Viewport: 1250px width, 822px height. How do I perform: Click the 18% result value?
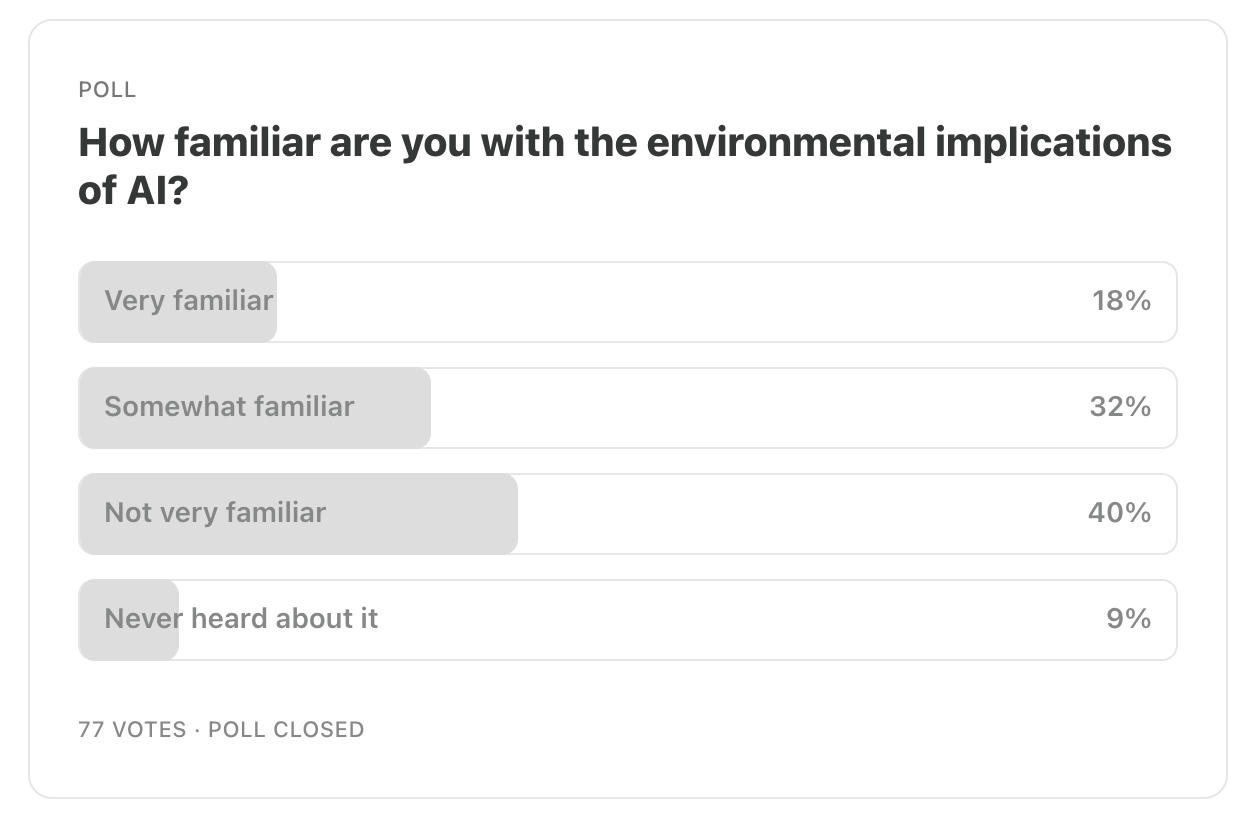coord(1121,301)
